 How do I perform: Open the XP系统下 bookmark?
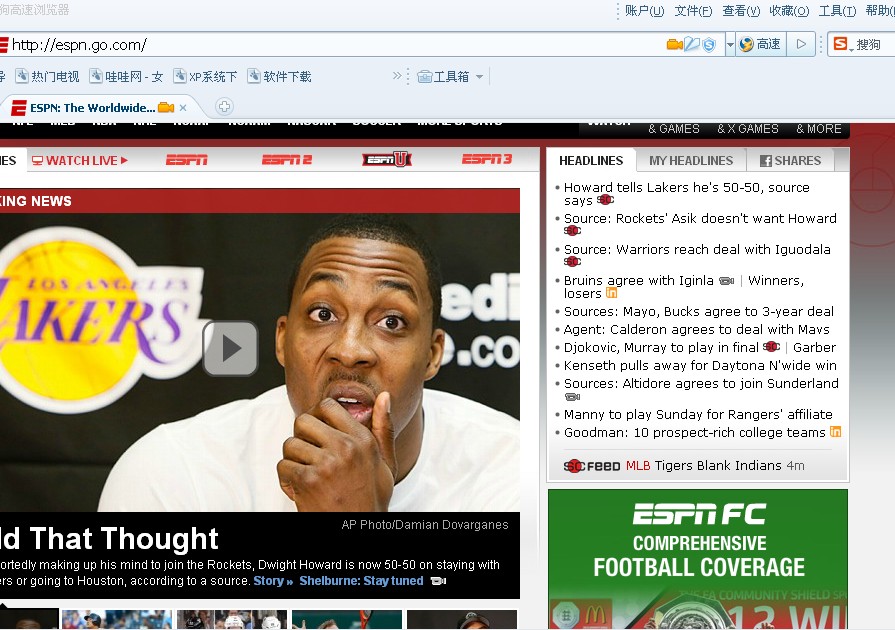click(205, 76)
